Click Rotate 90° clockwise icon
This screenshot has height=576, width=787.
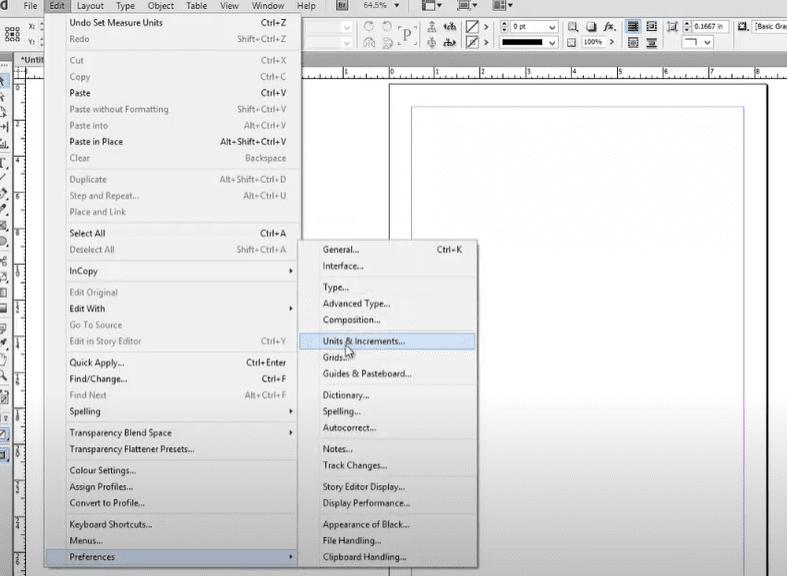tap(369, 27)
